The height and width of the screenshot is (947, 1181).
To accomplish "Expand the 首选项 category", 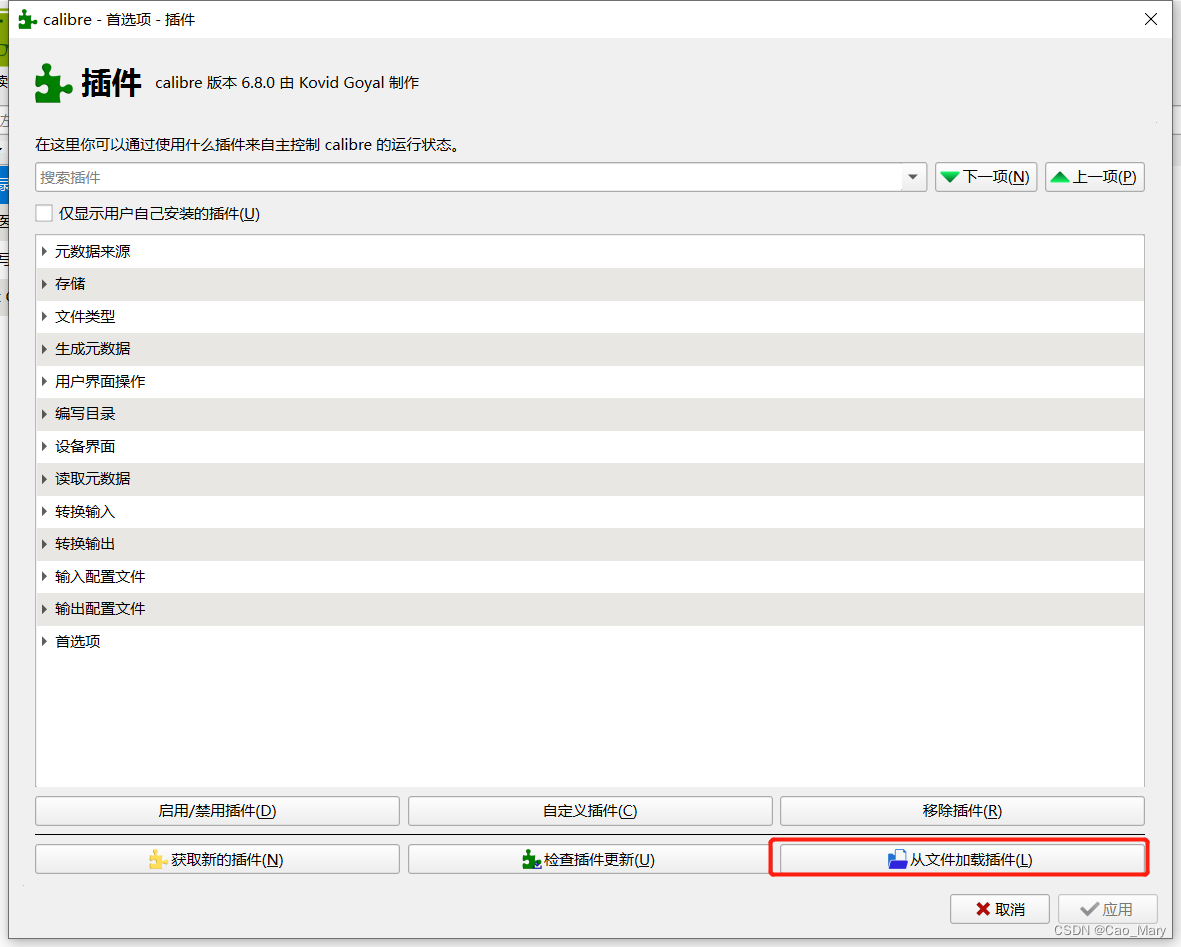I will coord(44,641).
